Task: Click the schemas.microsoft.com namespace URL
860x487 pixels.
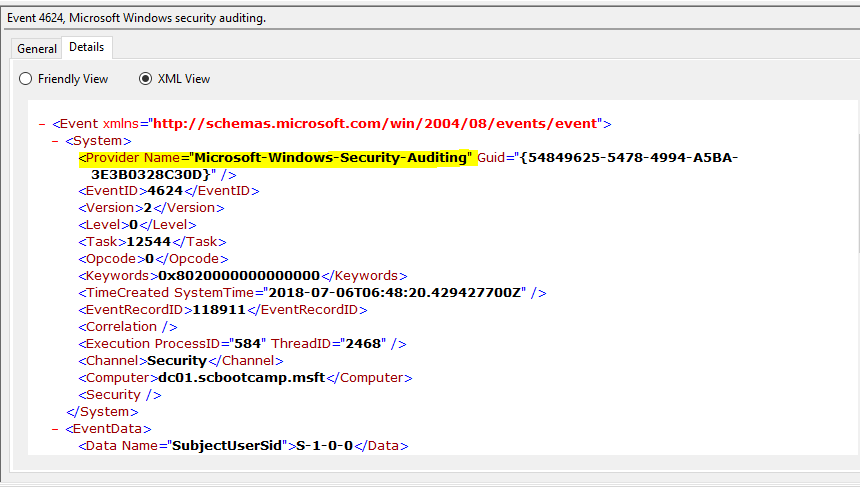Action: click(375, 123)
